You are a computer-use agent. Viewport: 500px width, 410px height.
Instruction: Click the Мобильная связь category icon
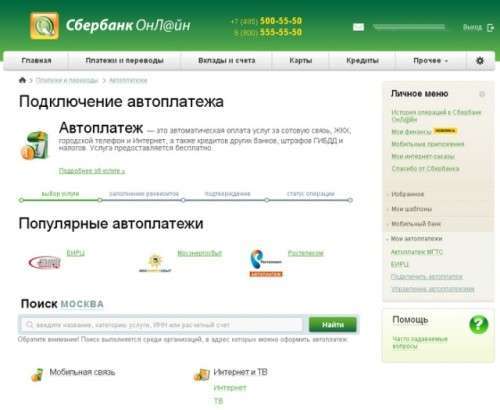coord(37,375)
